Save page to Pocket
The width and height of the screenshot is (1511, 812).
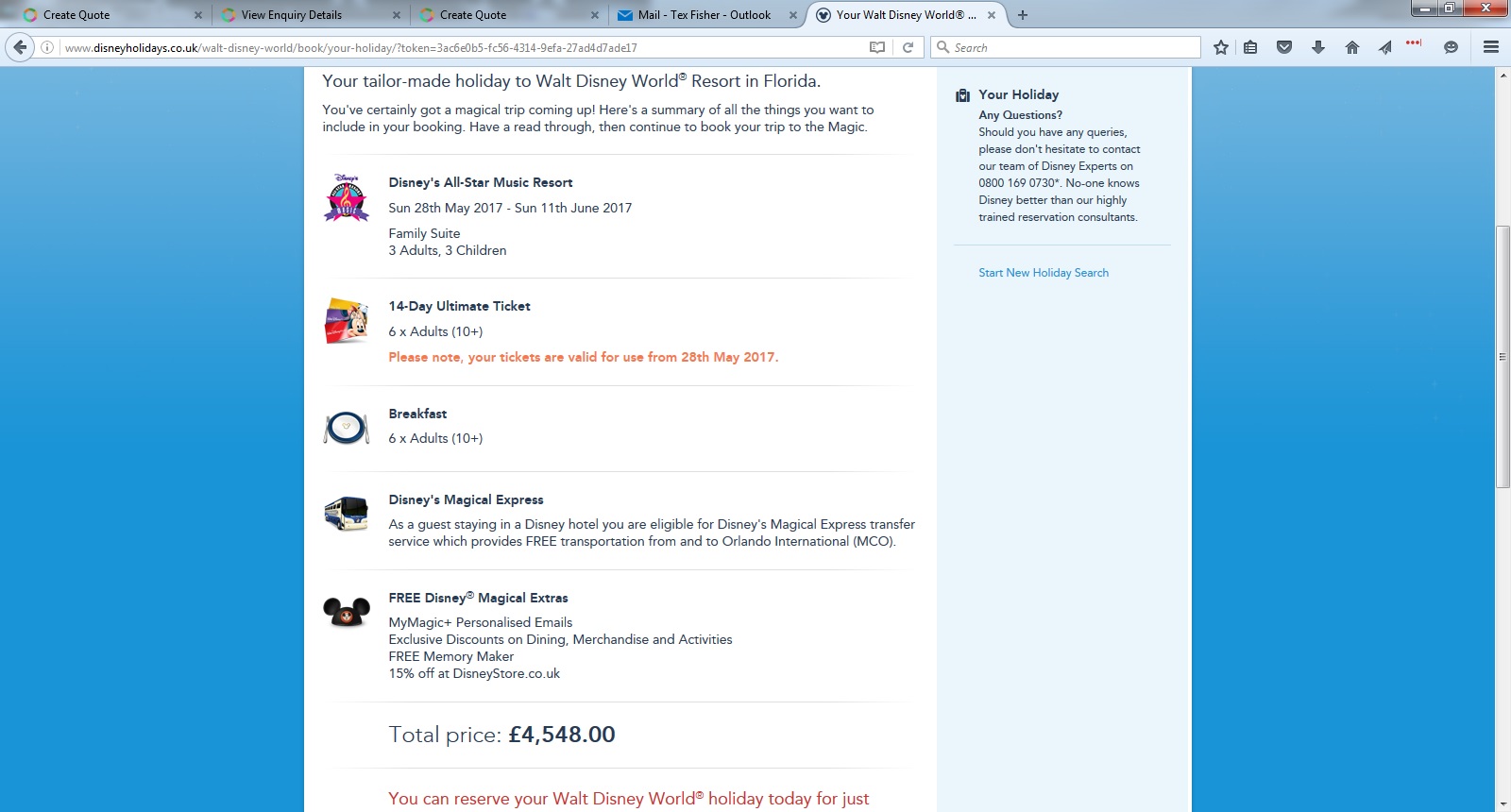coord(1284,47)
